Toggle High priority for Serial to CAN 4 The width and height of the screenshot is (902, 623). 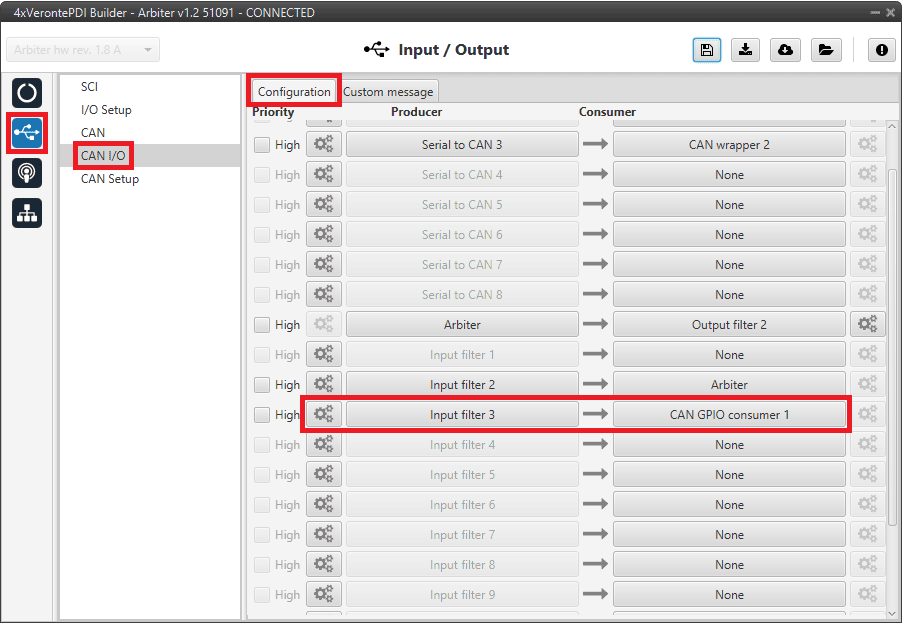pyautogui.click(x=262, y=175)
